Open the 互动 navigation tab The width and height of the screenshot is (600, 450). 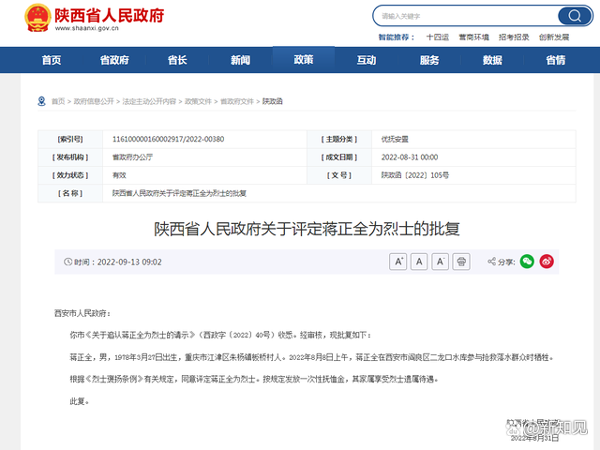[367, 60]
